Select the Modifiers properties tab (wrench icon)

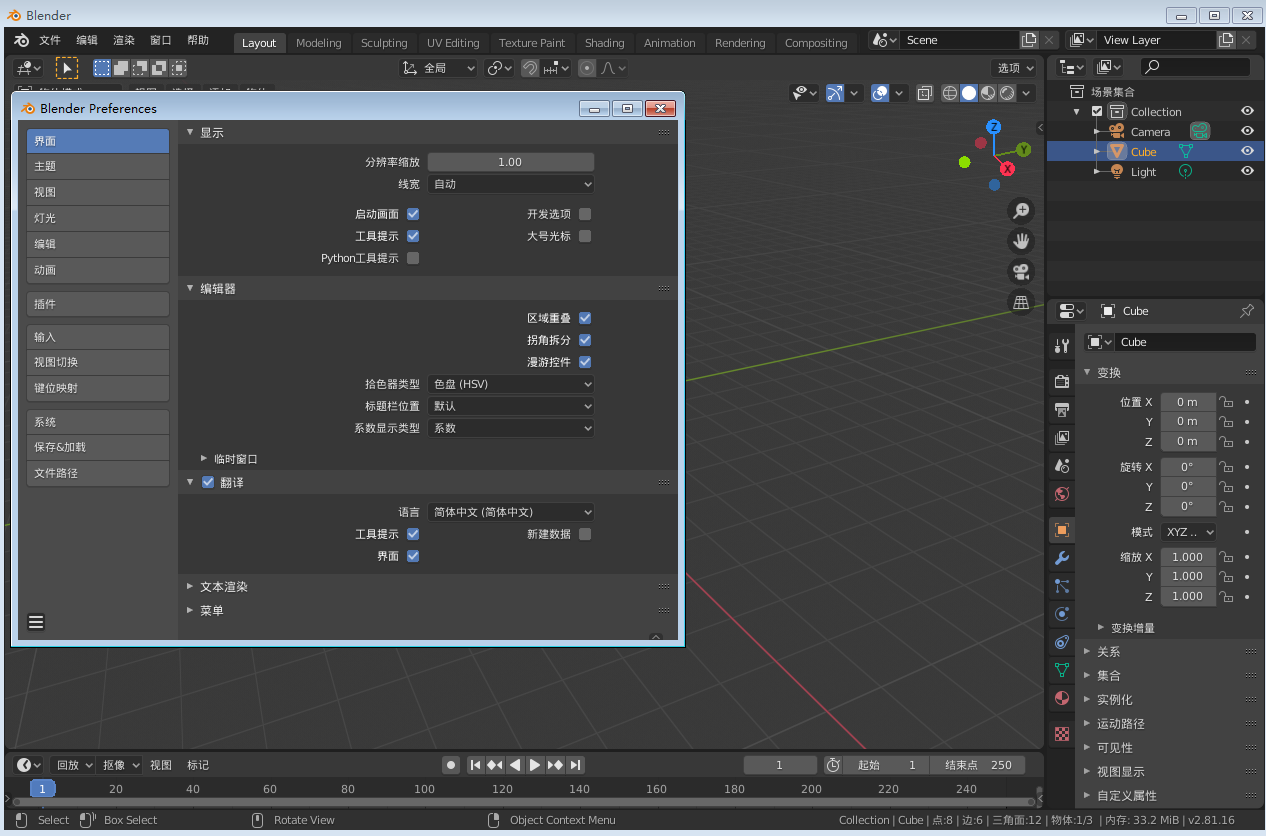1061,558
